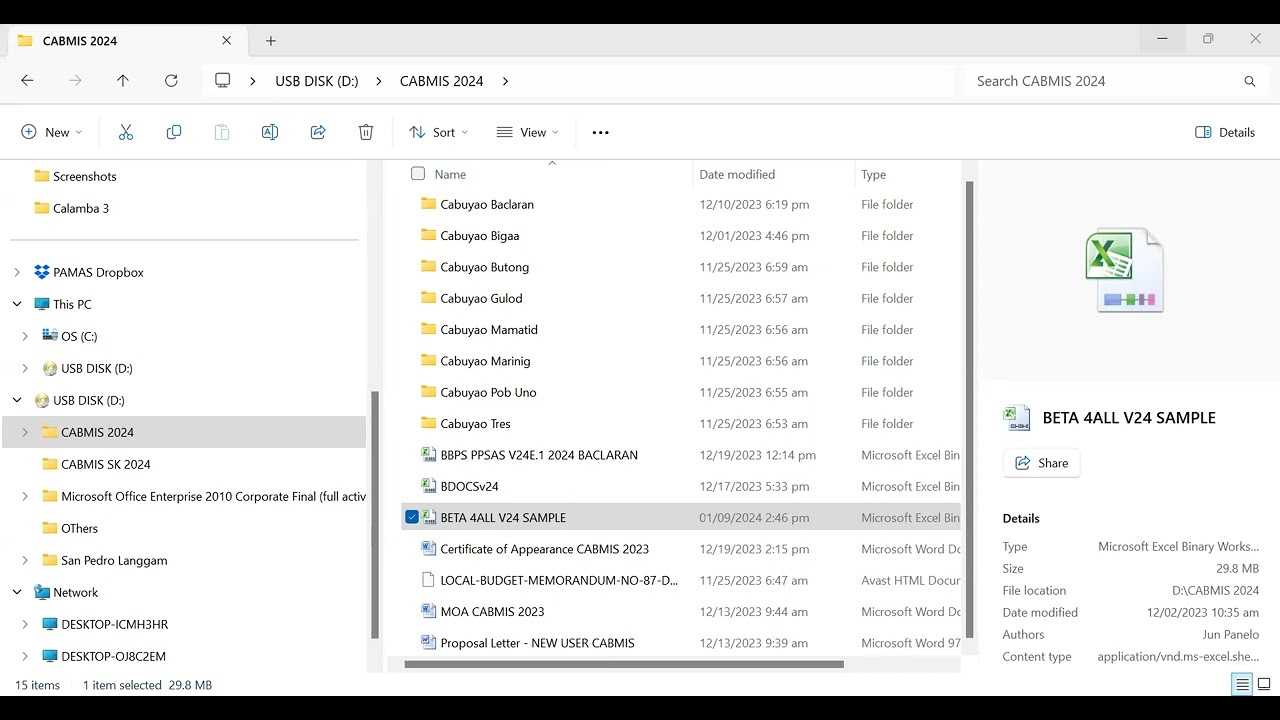Go back with the left arrow
This screenshot has height=720, width=1280.
coord(27,81)
